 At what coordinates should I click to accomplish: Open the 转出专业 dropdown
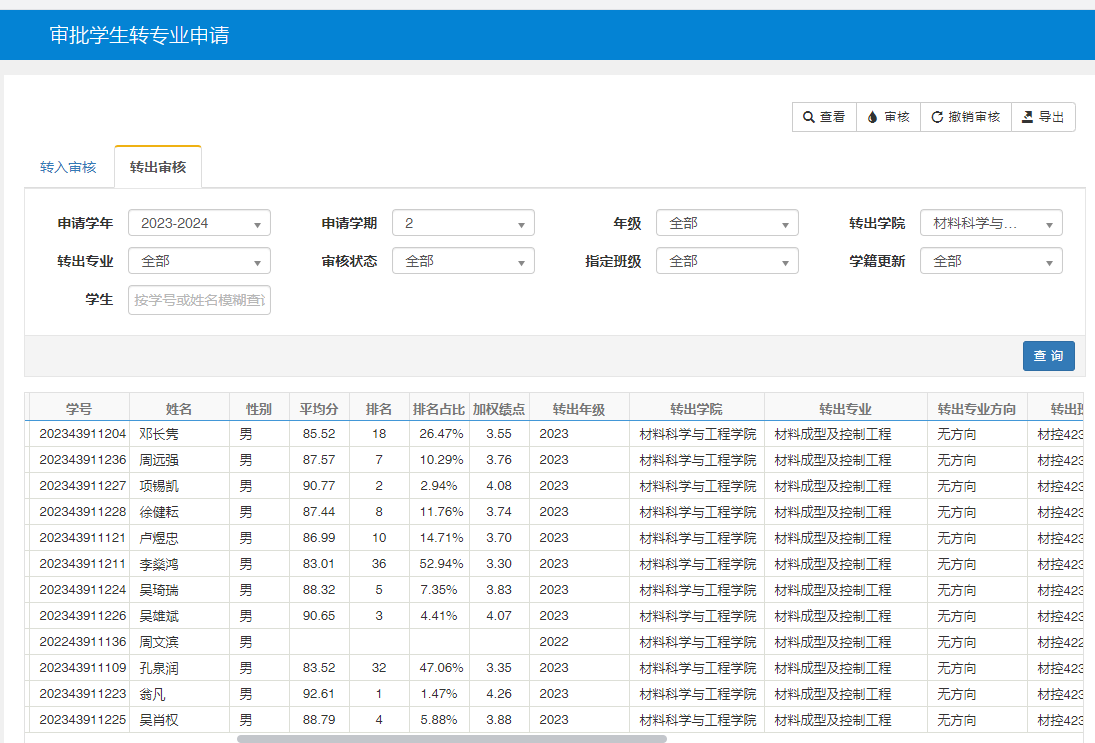coord(199,261)
